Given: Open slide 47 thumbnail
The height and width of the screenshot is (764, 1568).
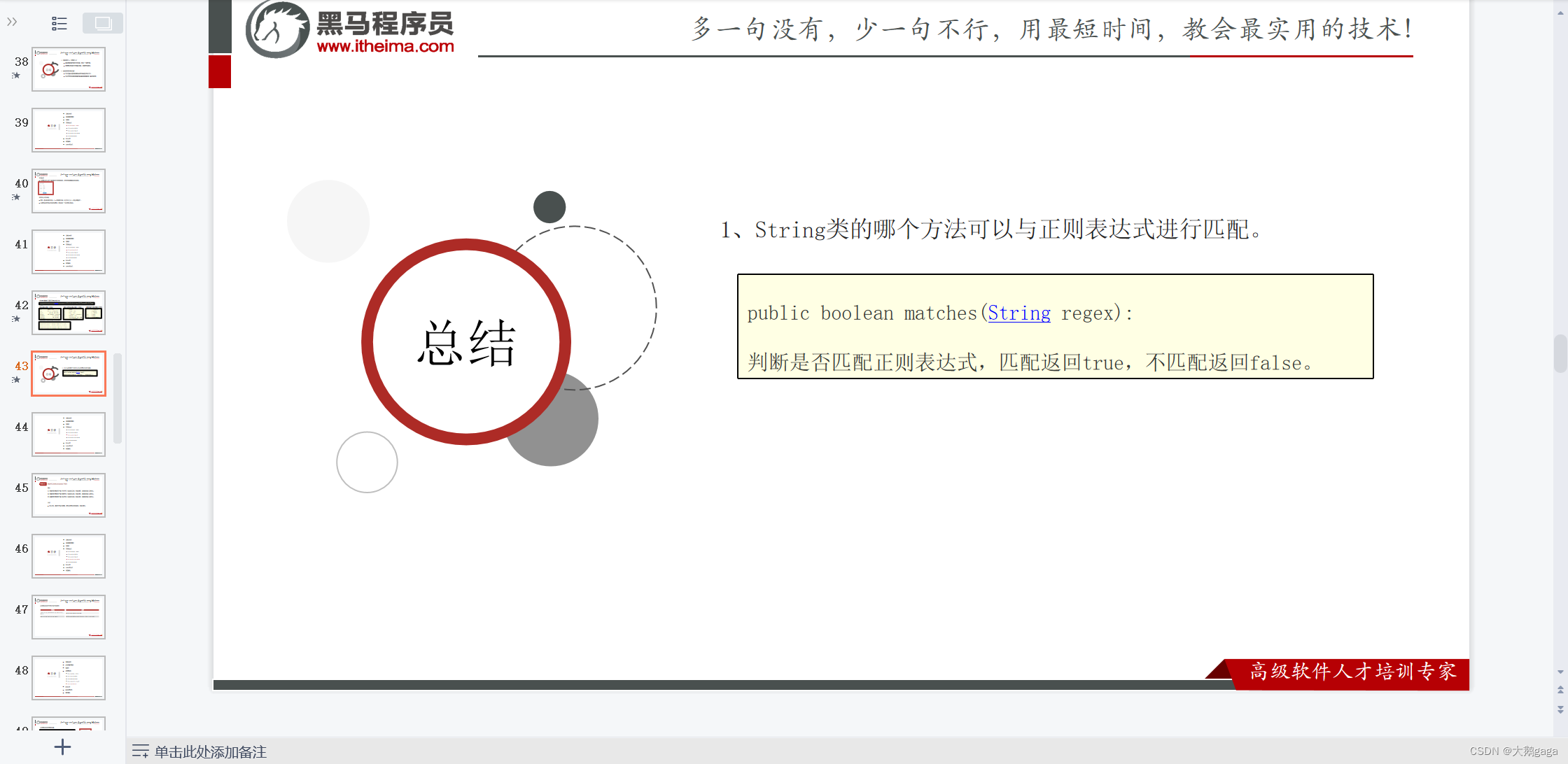Looking at the screenshot, I should coord(69,617).
